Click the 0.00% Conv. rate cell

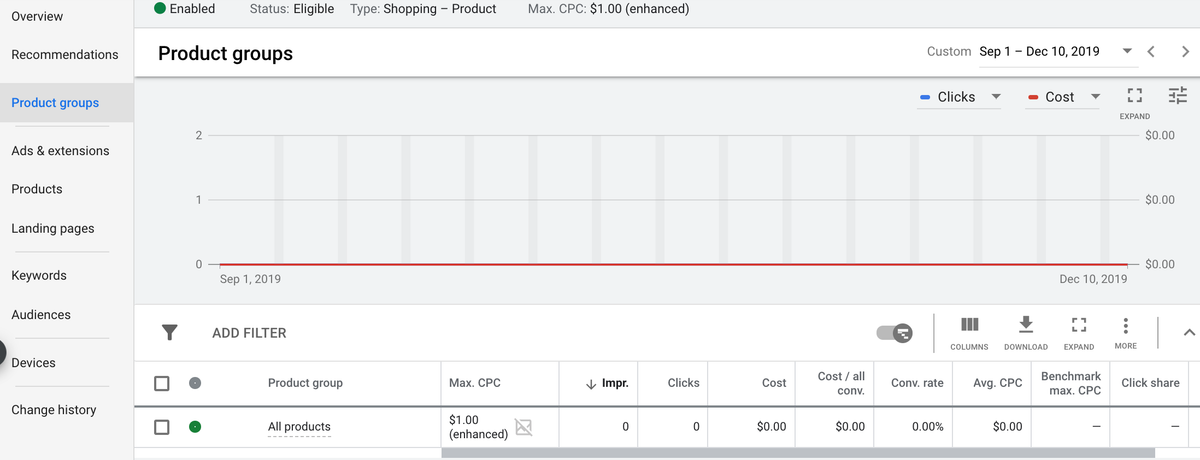click(927, 427)
